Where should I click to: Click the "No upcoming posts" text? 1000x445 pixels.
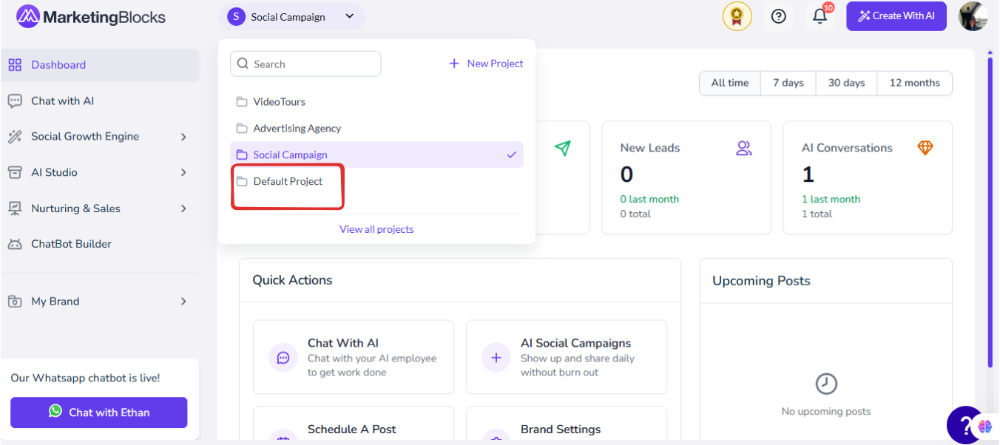tap(826, 412)
